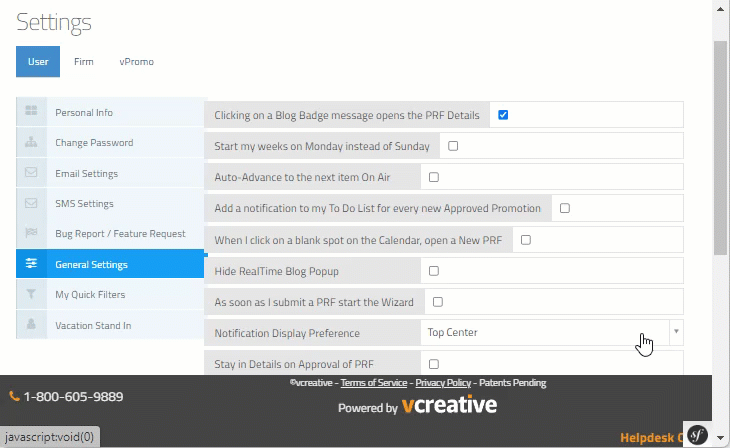Viewport: 730px width, 448px height.
Task: Click the General Settings sliders icon
Action: coord(31,263)
